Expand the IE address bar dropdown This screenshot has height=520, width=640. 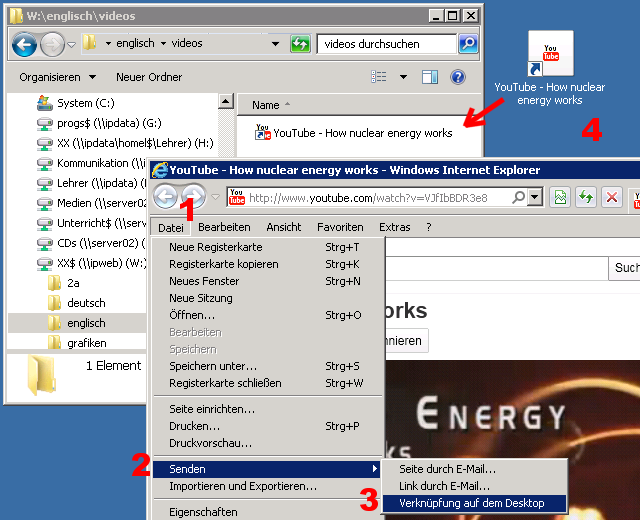(535, 197)
